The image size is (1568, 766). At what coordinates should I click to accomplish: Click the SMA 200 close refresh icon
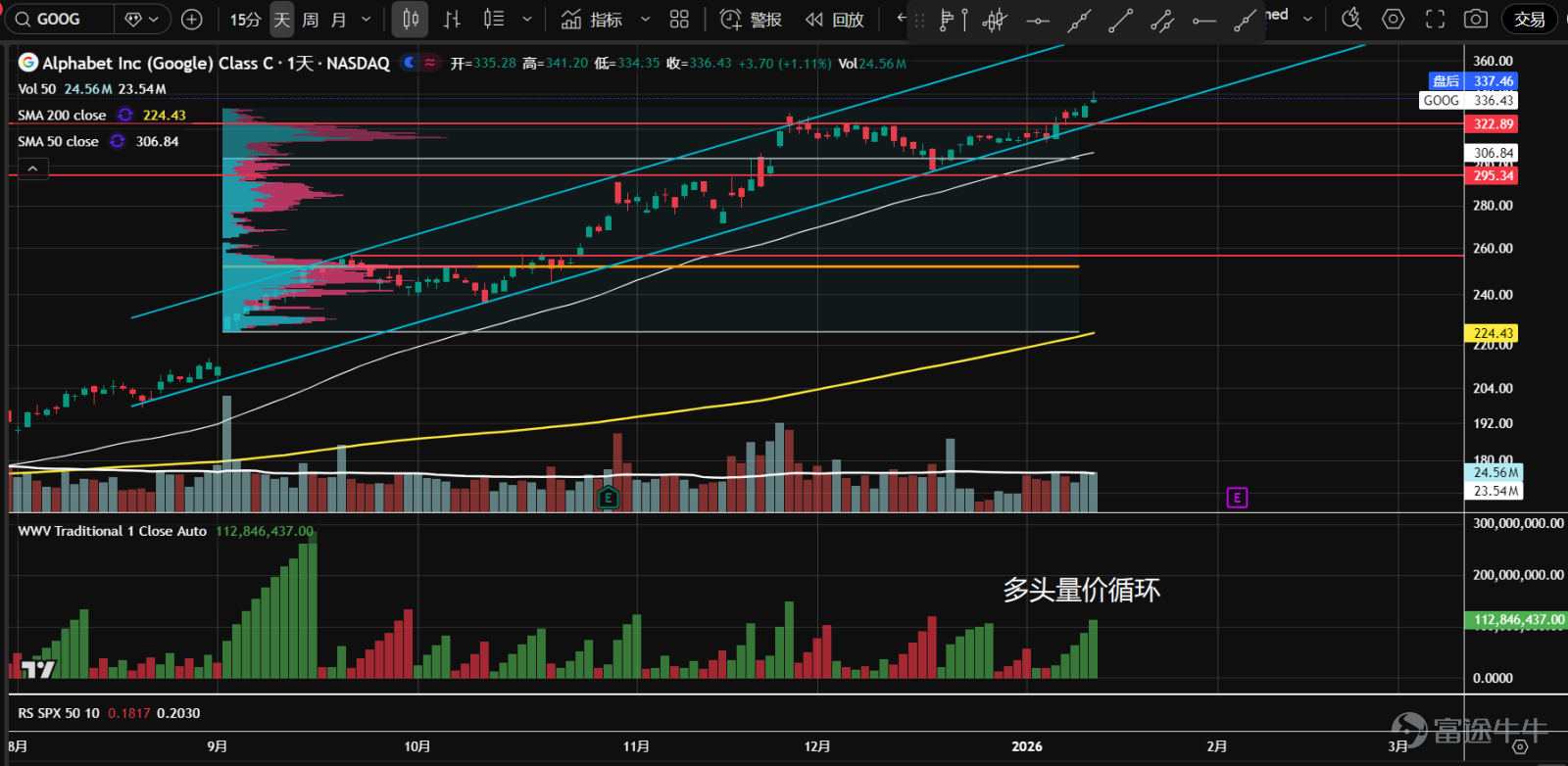[x=125, y=115]
